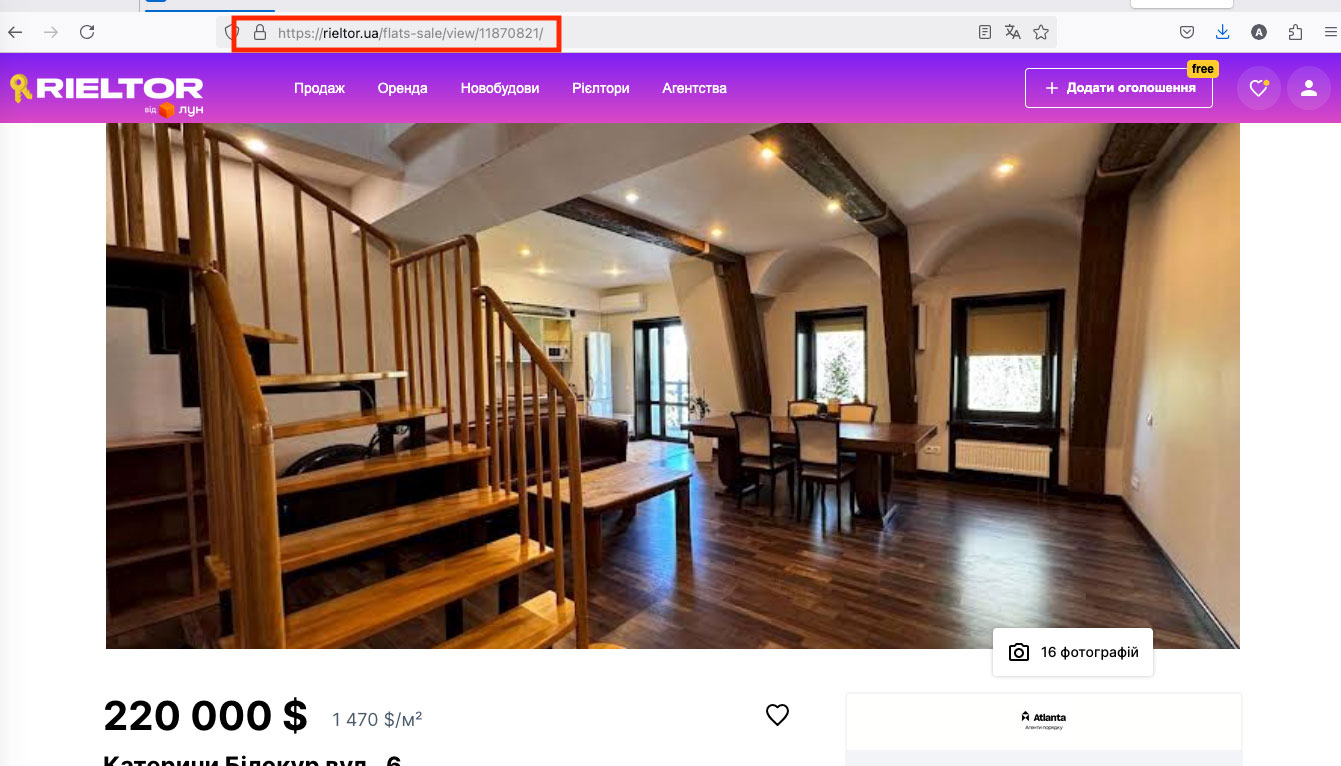Bookmark this page with the star
This screenshot has width=1341, height=766.
1041,33
